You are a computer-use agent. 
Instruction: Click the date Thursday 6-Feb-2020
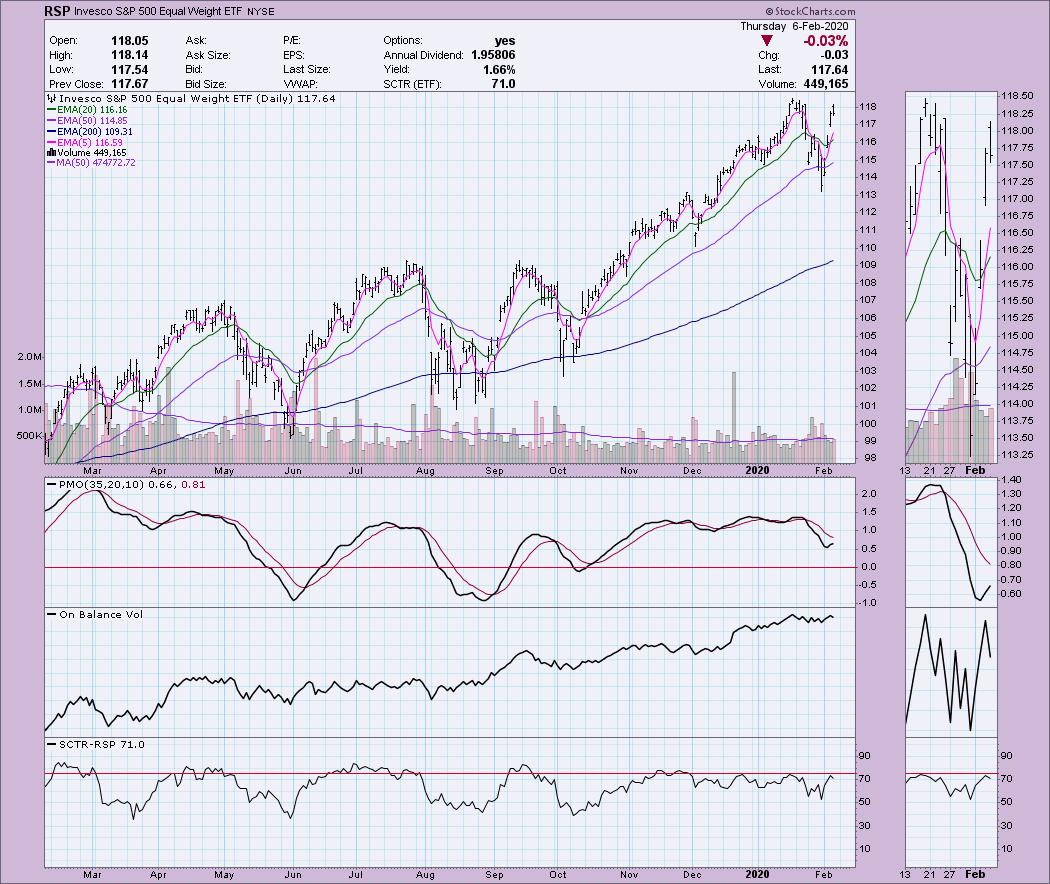pyautogui.click(x=794, y=26)
